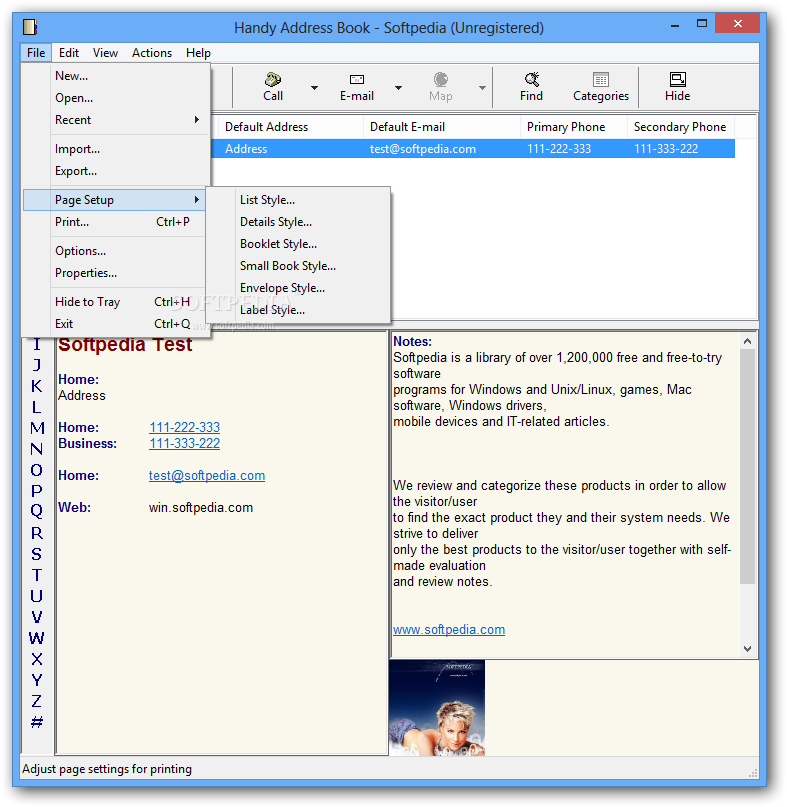Click the notes vertical scrollbar thumb
Image resolution: width=787 pixels, height=807 pixels.
pyautogui.click(x=747, y=466)
